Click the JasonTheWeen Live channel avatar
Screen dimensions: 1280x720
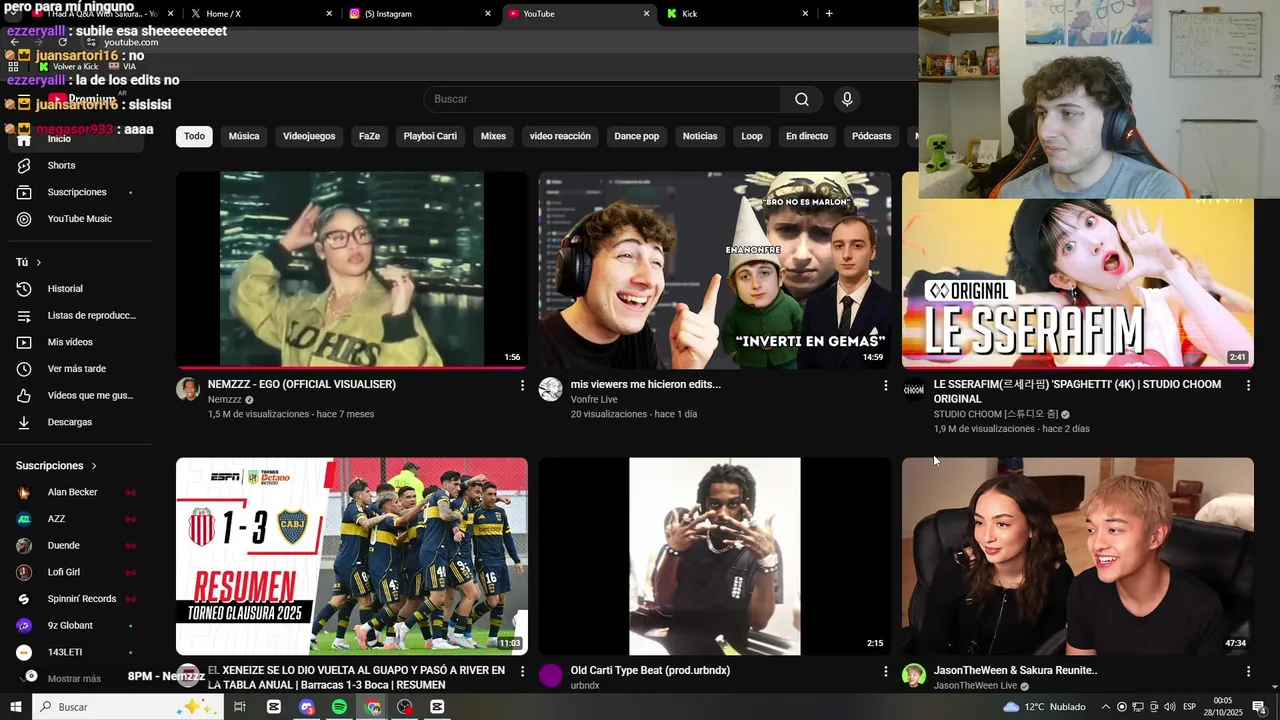tap(914, 675)
